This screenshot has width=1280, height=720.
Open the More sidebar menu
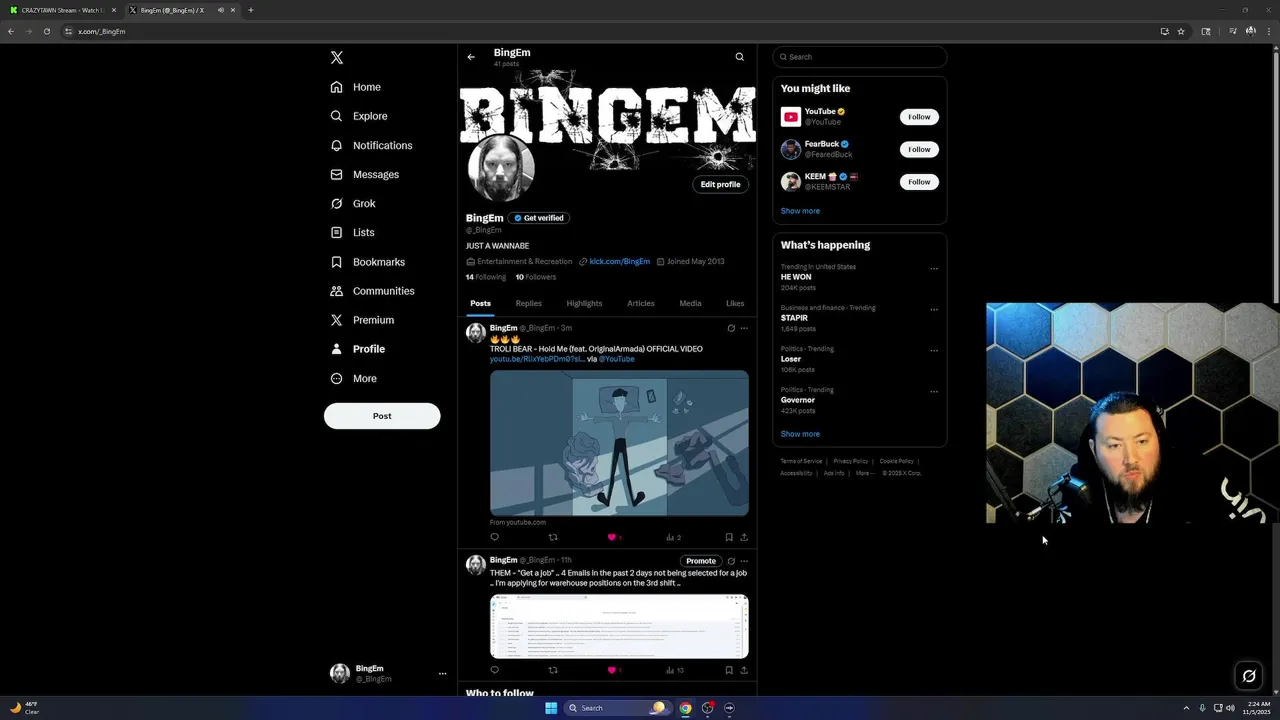pos(353,378)
